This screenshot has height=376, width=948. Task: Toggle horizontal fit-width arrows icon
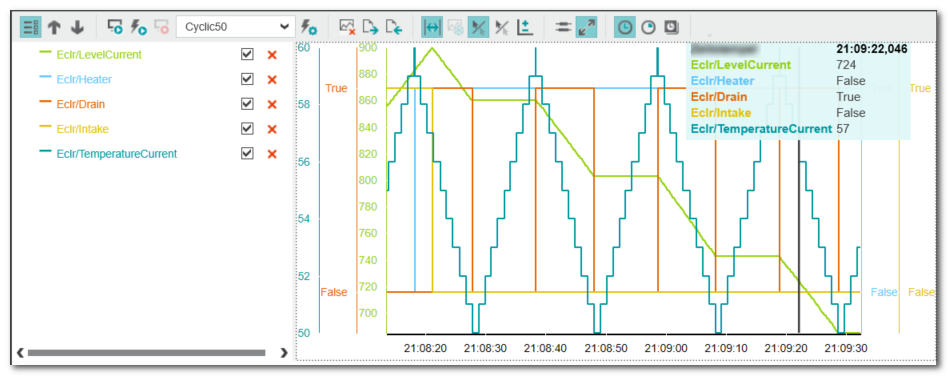[x=432, y=27]
